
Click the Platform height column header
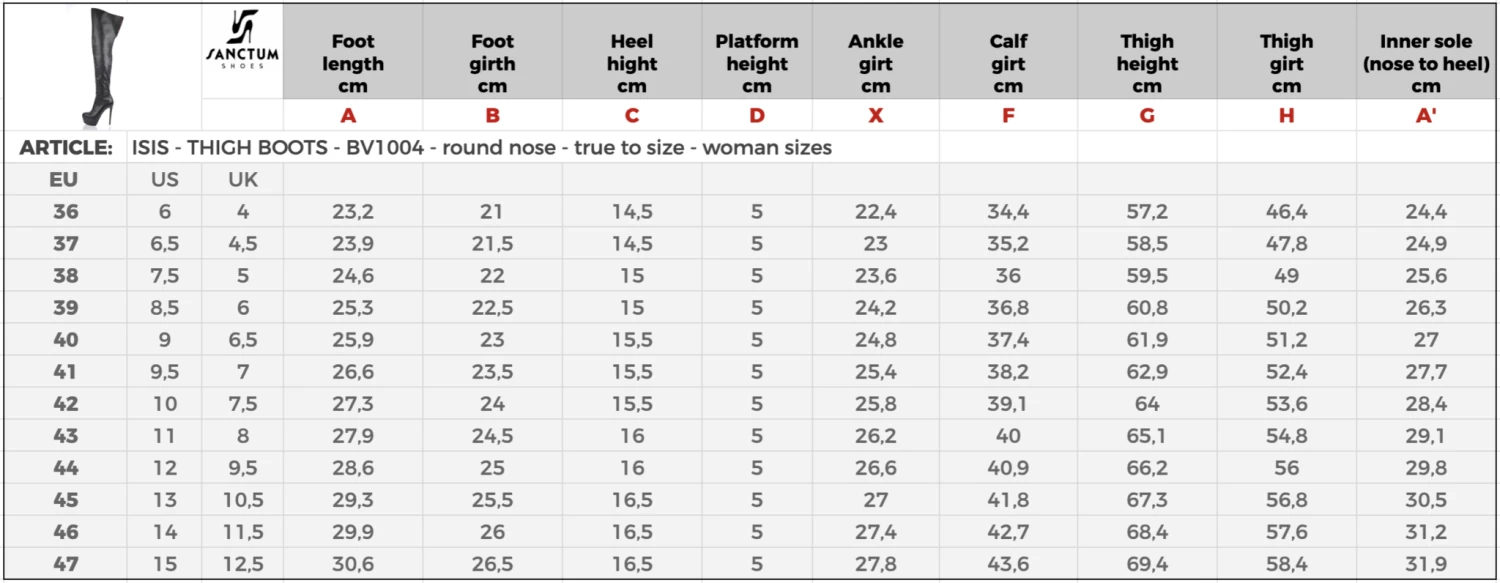757,63
